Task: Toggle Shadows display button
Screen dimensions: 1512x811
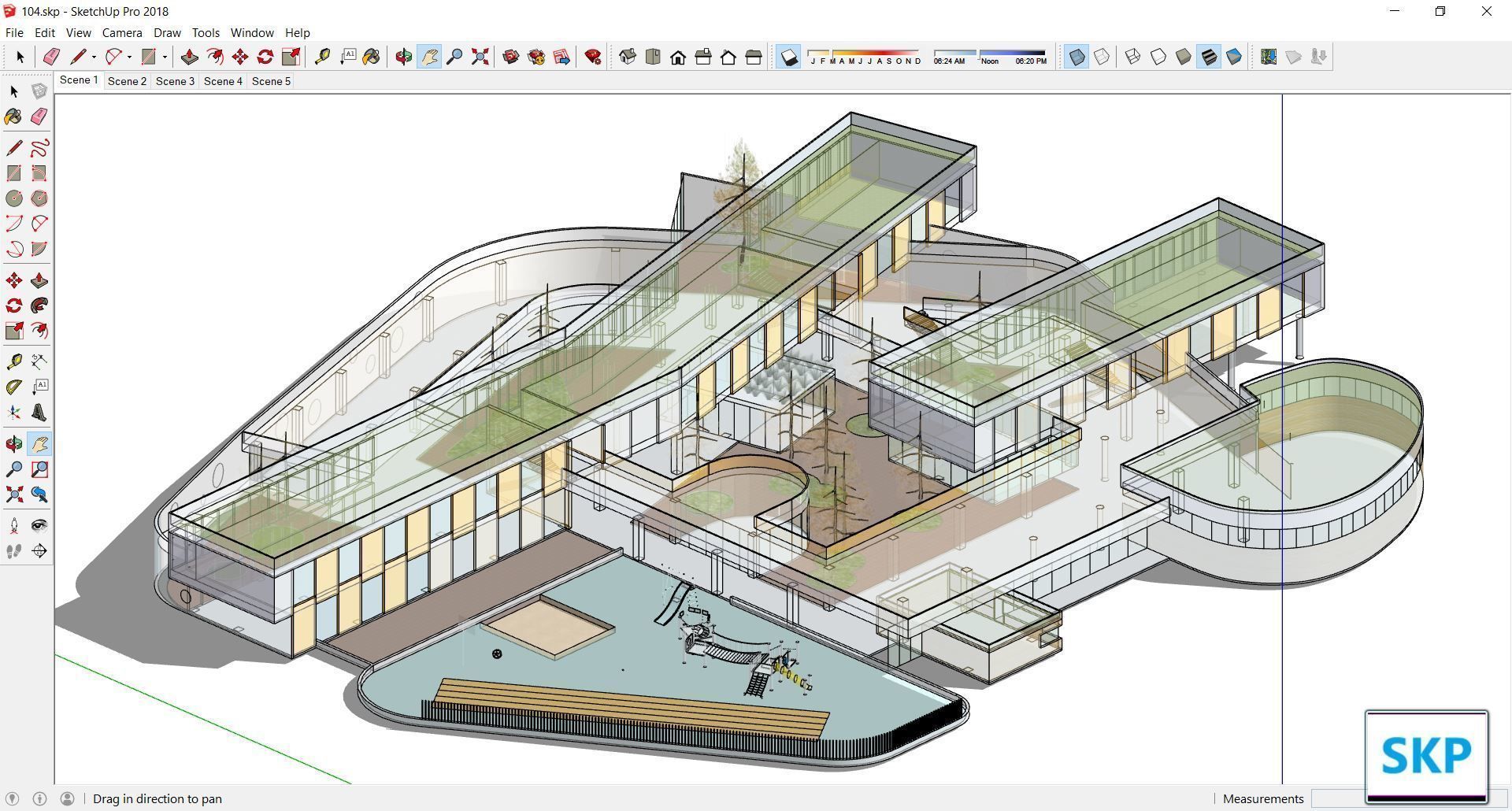Action: click(788, 57)
